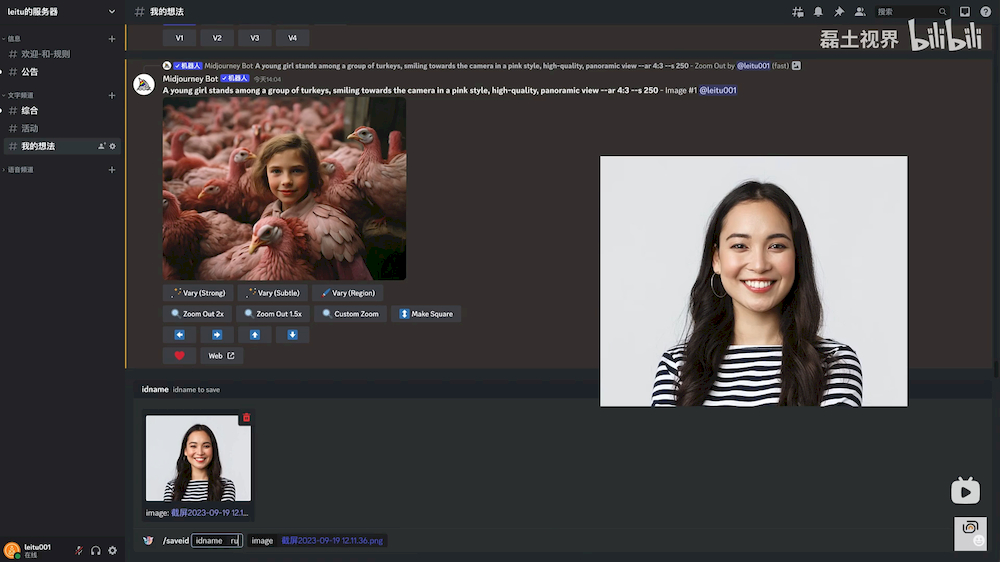Click V1 variation button
1000x562 pixels.
179,38
